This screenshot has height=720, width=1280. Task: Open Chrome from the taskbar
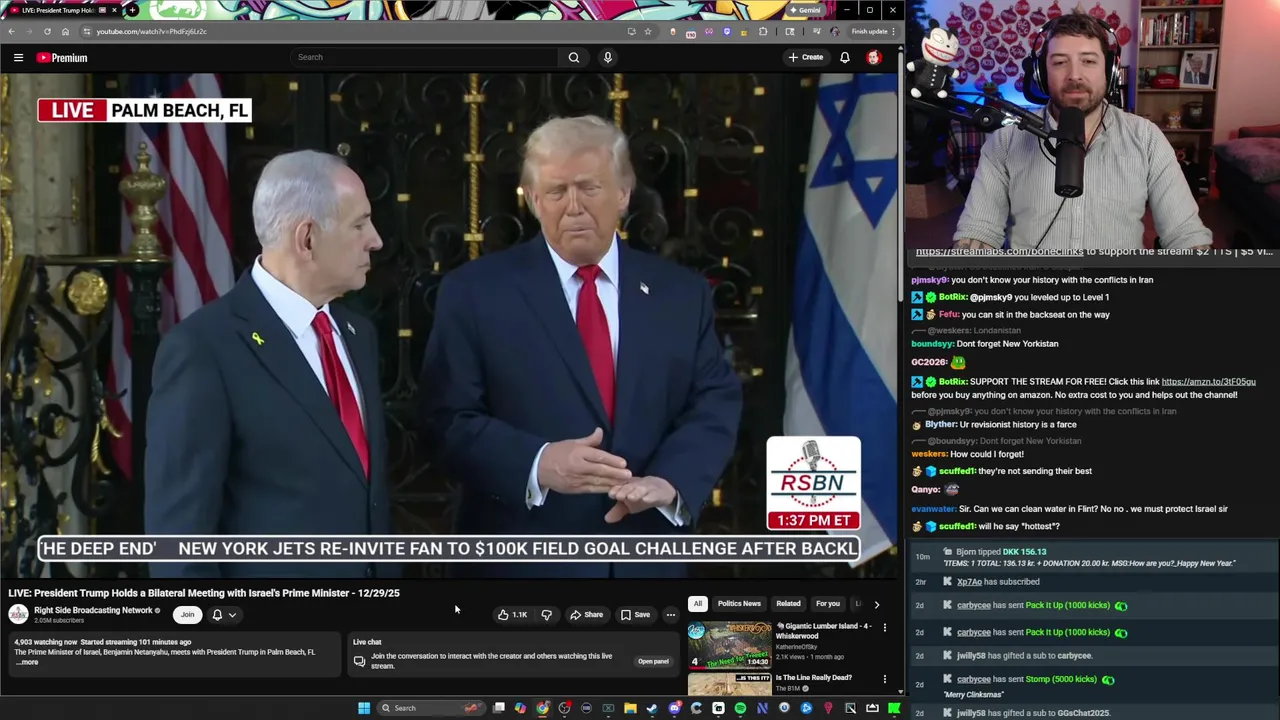pos(542,708)
